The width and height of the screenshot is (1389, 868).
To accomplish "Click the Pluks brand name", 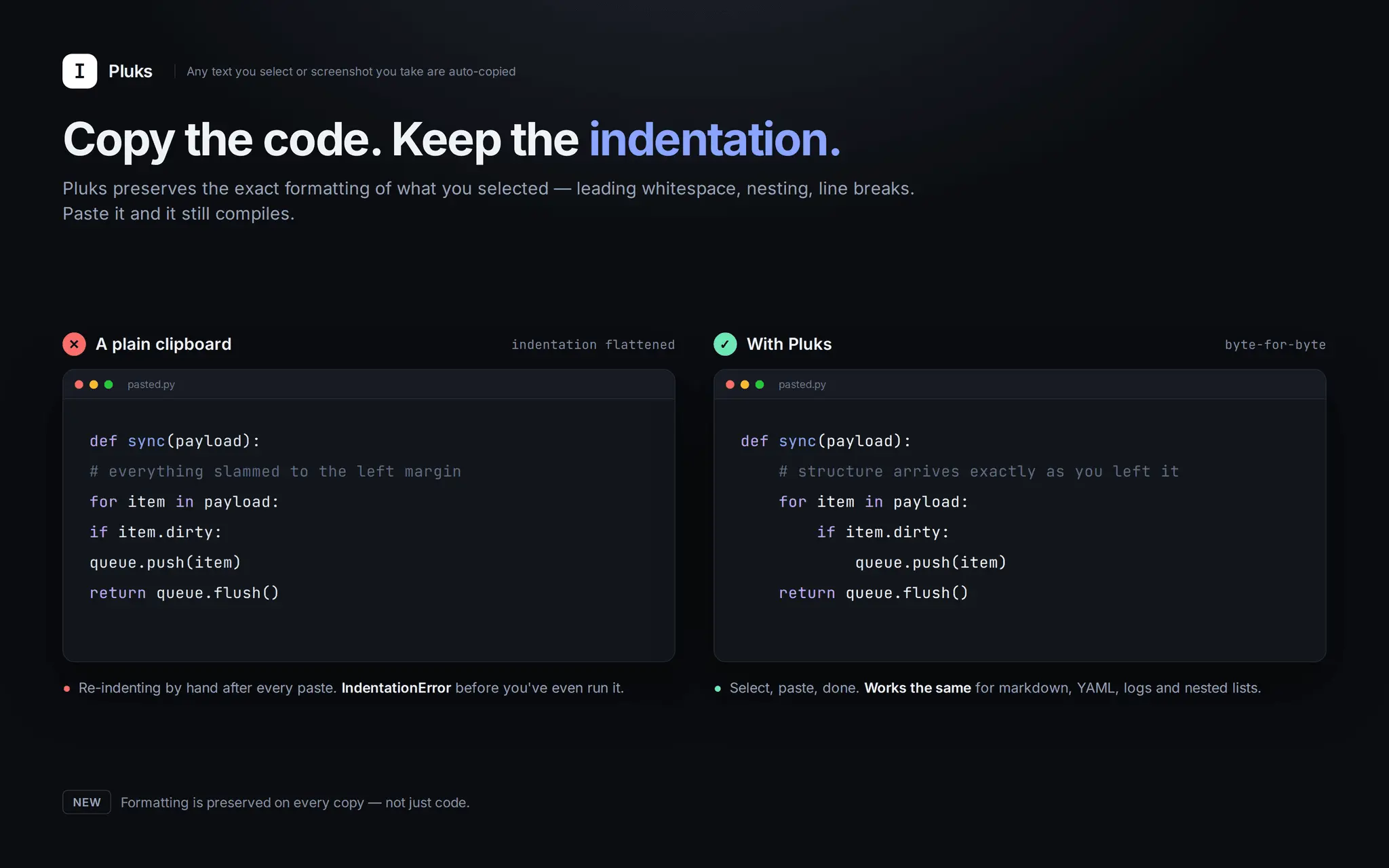I will (130, 71).
